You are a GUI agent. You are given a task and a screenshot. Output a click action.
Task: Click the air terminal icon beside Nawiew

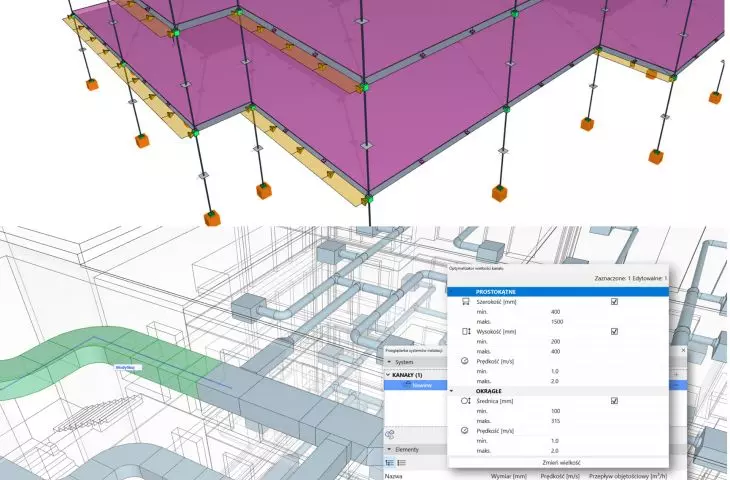coord(407,385)
